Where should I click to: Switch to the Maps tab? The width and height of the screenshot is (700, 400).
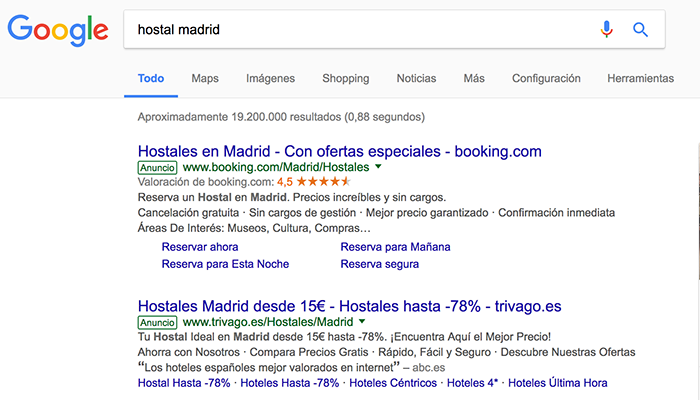[205, 78]
